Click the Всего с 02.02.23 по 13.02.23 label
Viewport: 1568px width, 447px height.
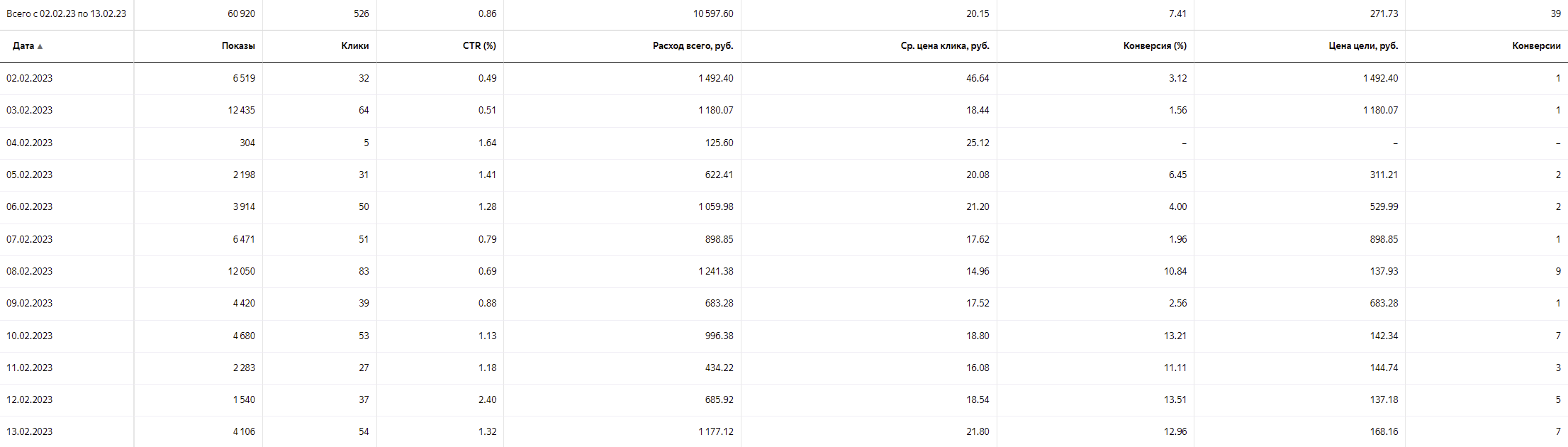66,14
